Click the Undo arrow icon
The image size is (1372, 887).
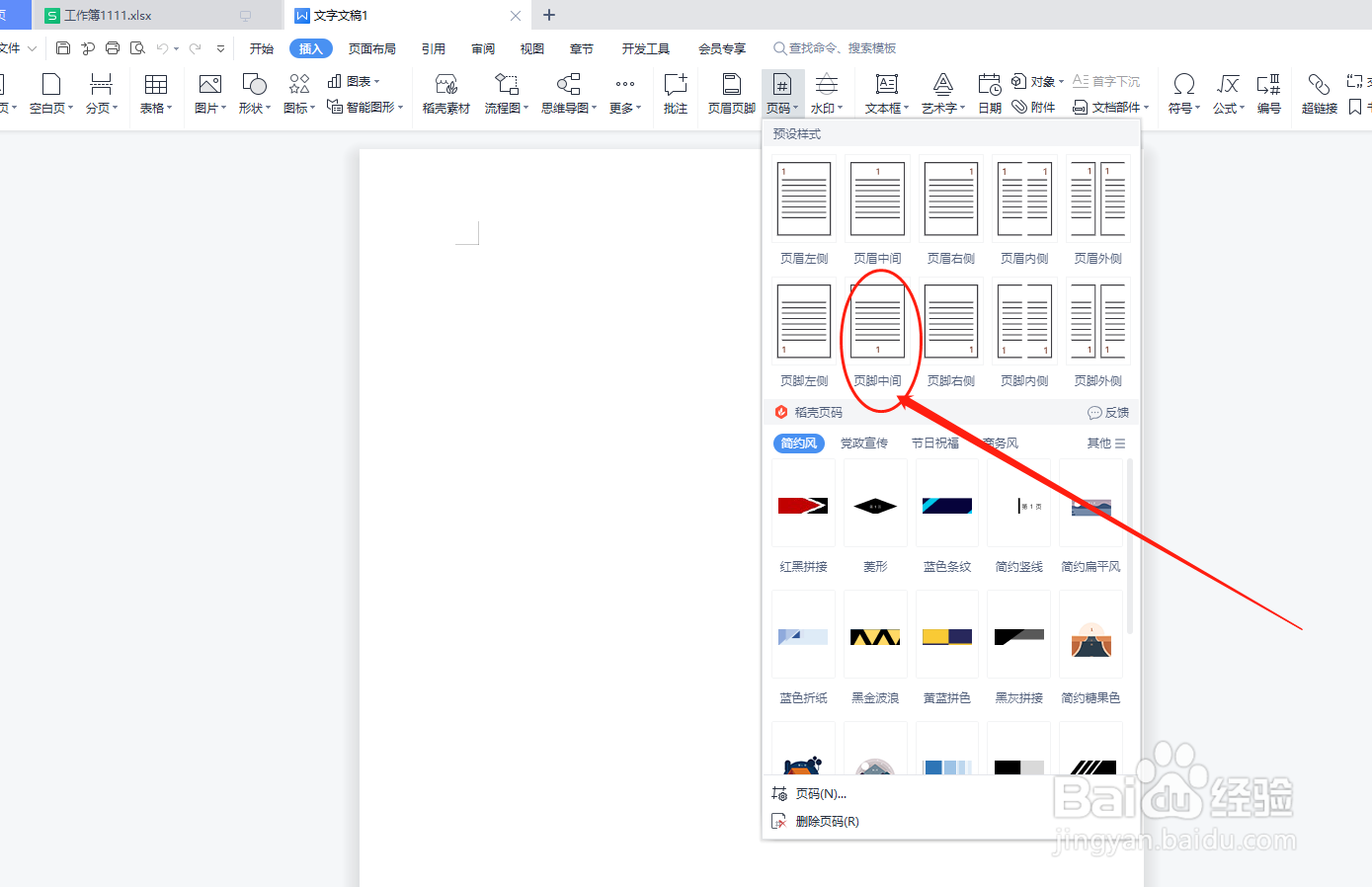pos(163,48)
